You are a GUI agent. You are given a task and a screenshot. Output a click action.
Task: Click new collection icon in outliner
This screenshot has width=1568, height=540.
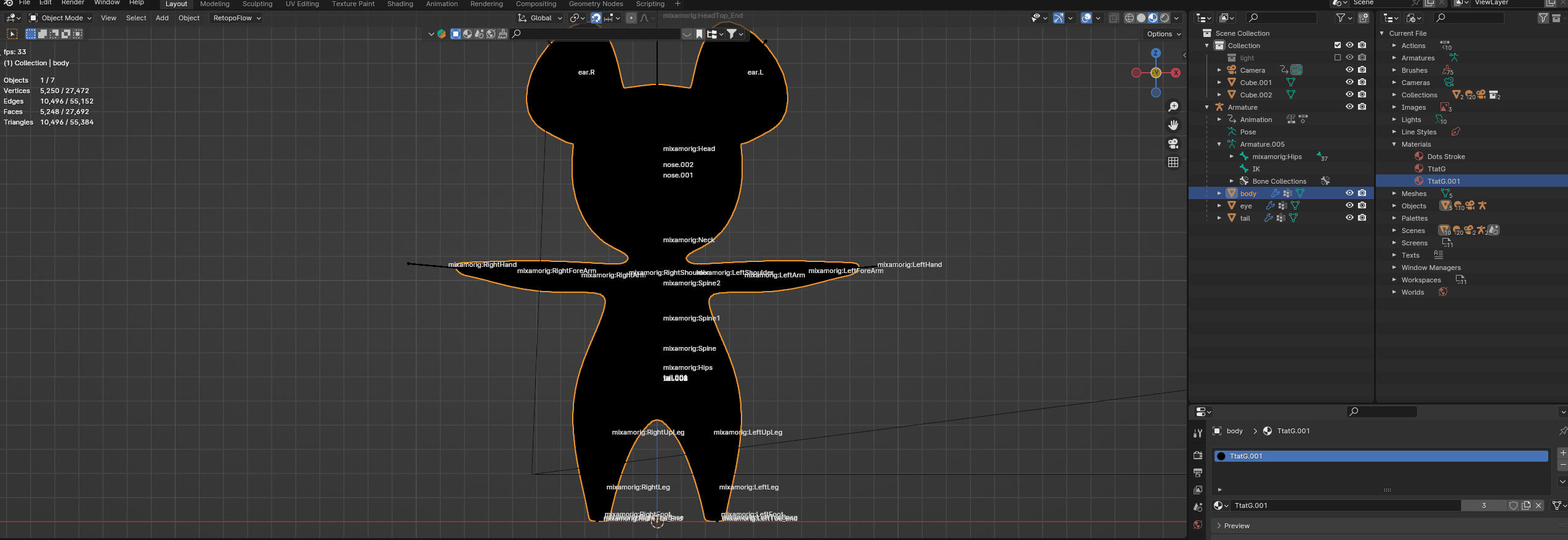click(x=1364, y=18)
